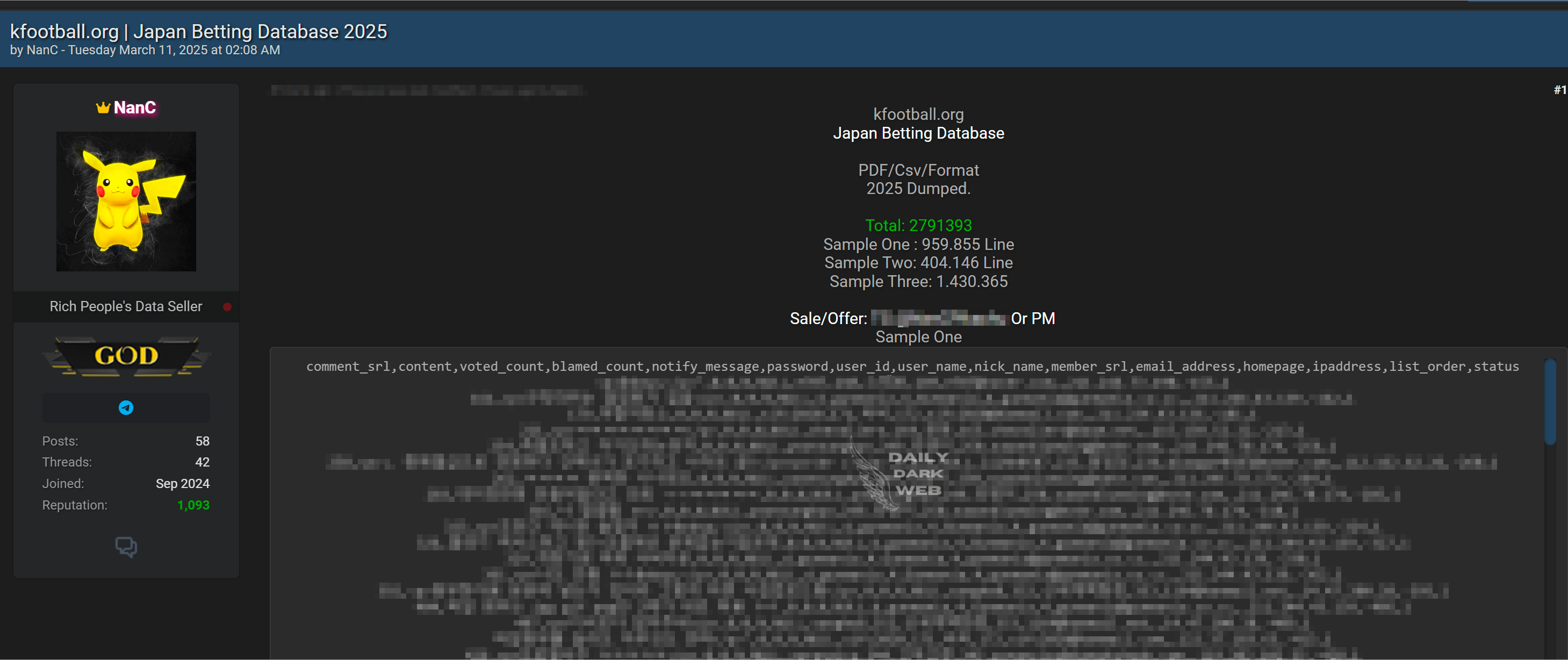Click the 'Or PM' text
This screenshot has height=660, width=1568.
point(1033,318)
